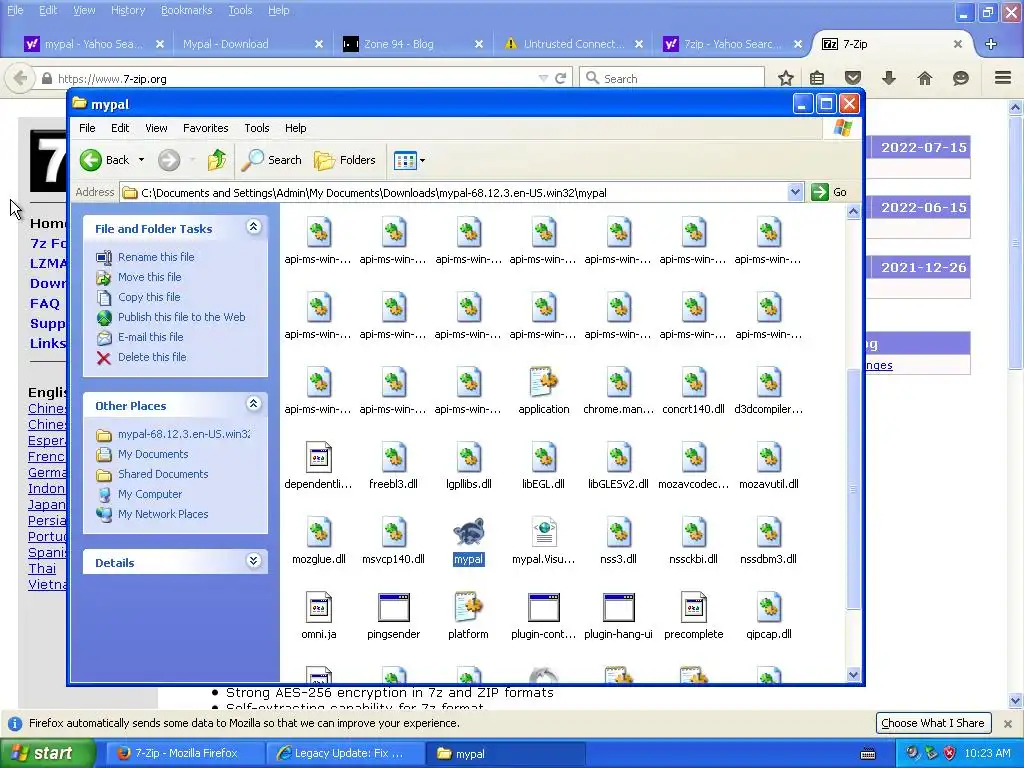Click Choose What I Share button
Image resolution: width=1024 pixels, height=768 pixels.
pyautogui.click(x=932, y=723)
